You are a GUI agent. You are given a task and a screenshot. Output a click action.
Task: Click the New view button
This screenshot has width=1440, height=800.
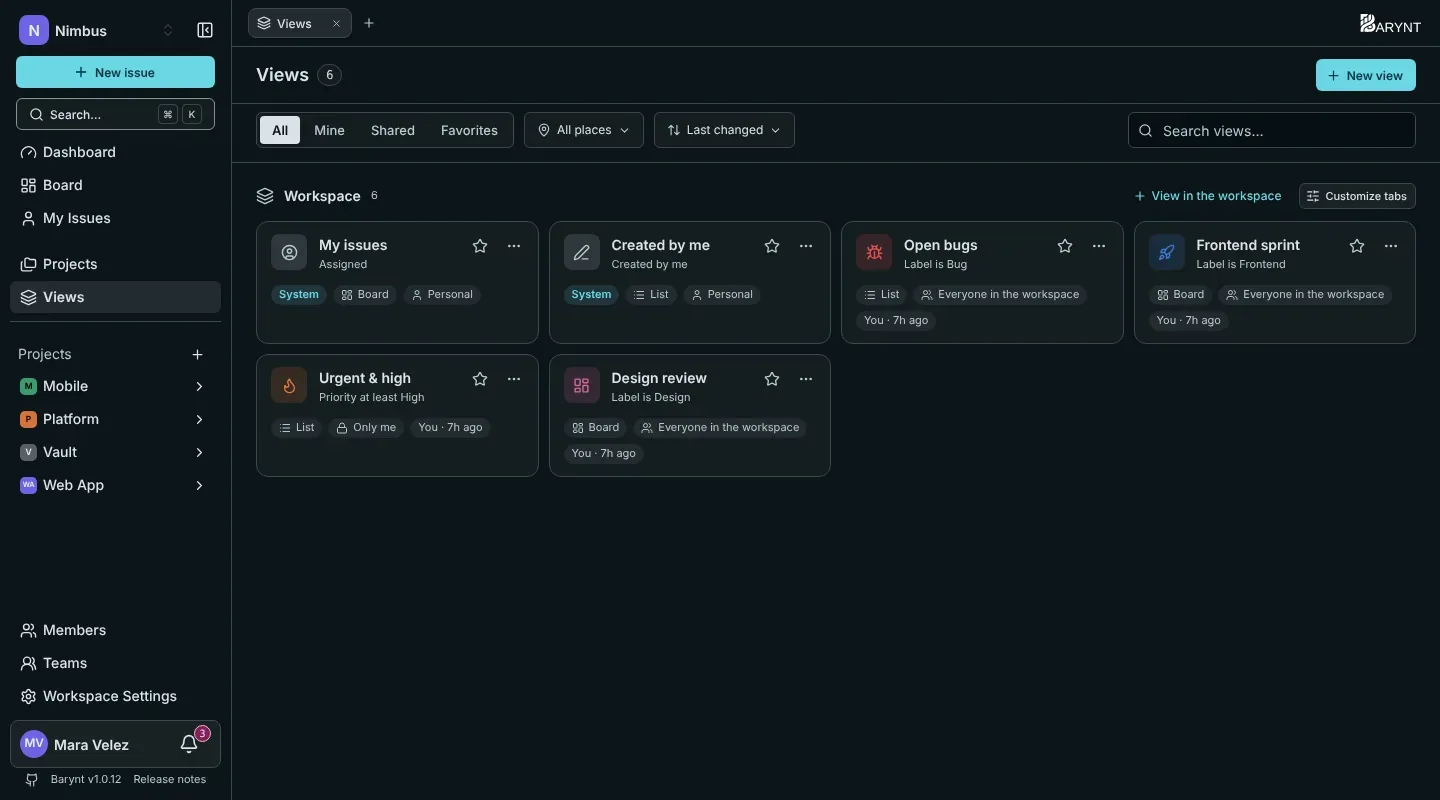1365,75
